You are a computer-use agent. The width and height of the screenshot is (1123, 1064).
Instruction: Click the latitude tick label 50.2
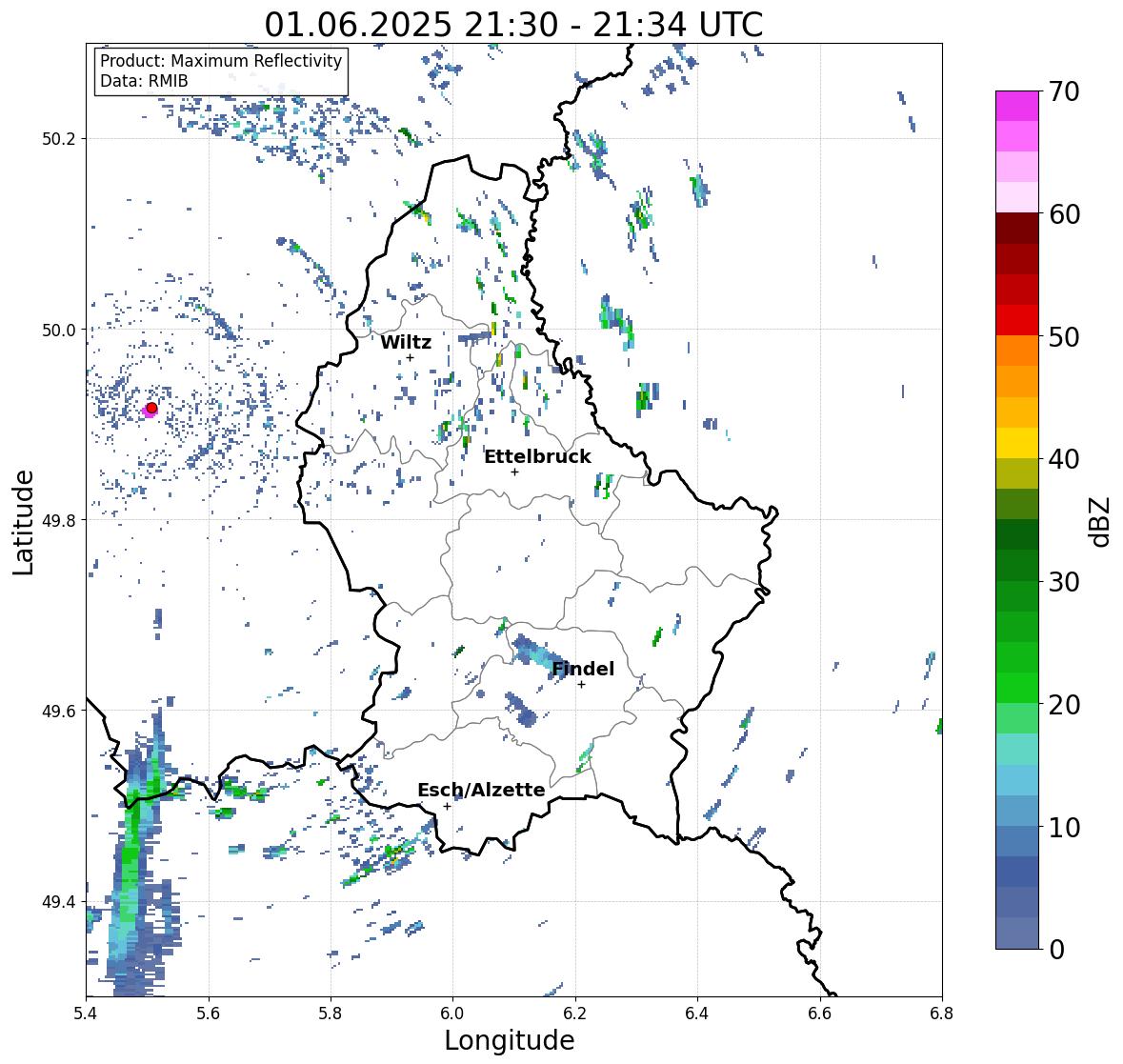[x=58, y=139]
